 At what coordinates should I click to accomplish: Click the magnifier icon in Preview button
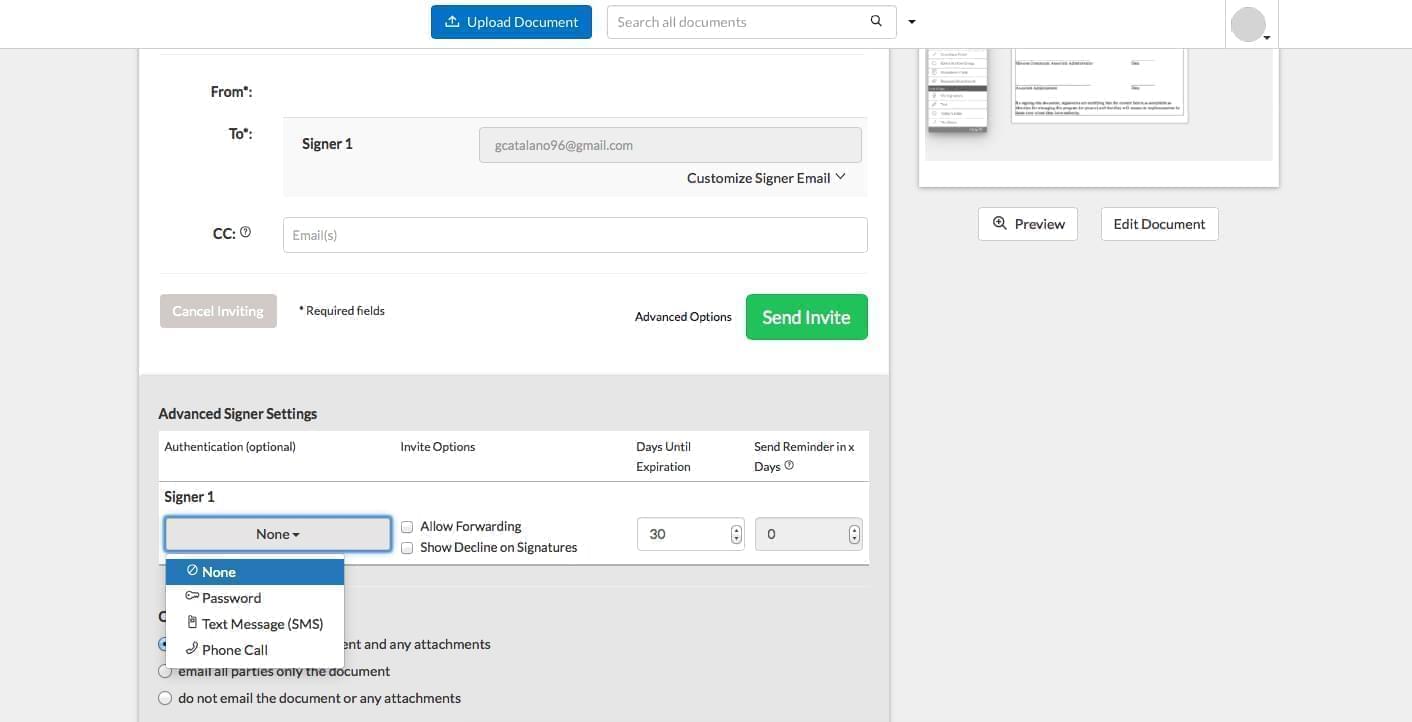click(999, 223)
